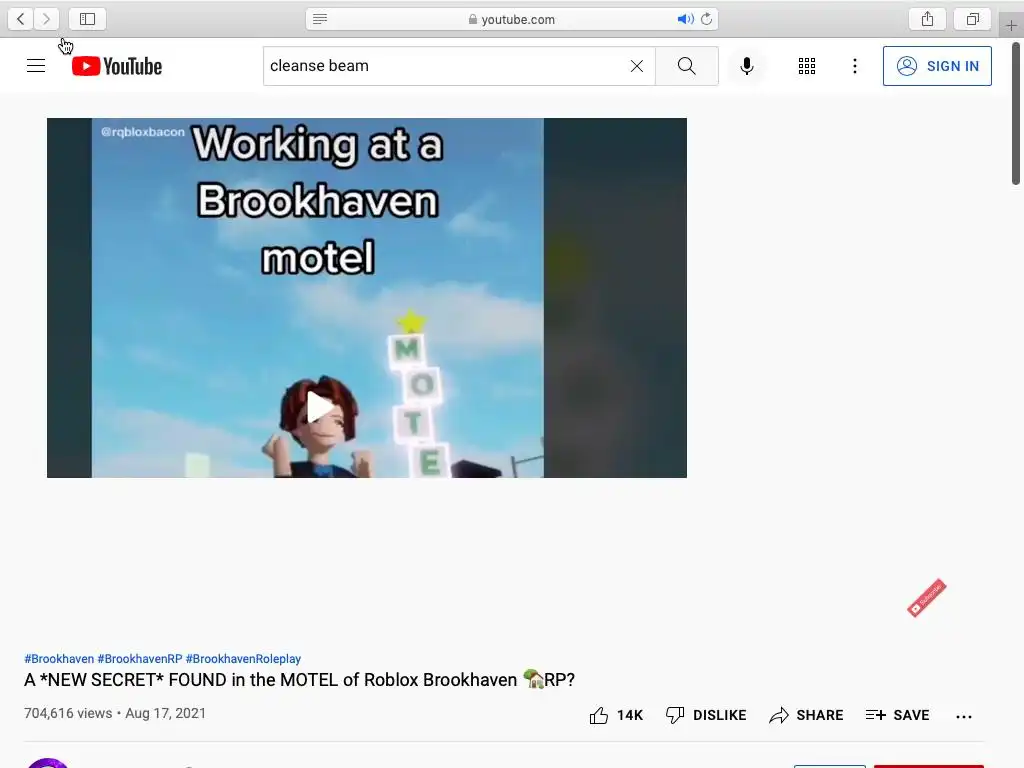The image size is (1024, 768).
Task: Open YouTube apps grid icon
Action: click(807, 66)
